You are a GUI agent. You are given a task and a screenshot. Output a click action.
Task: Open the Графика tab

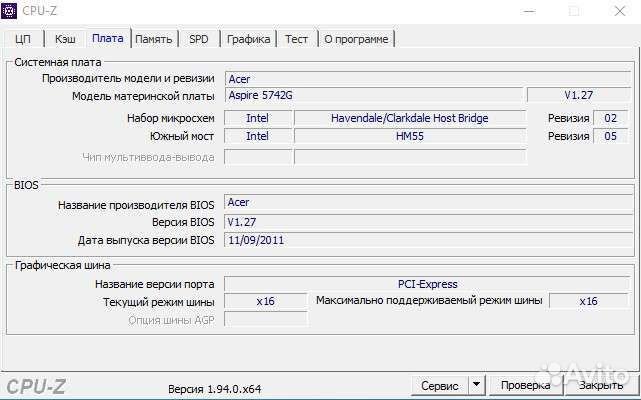coord(249,39)
